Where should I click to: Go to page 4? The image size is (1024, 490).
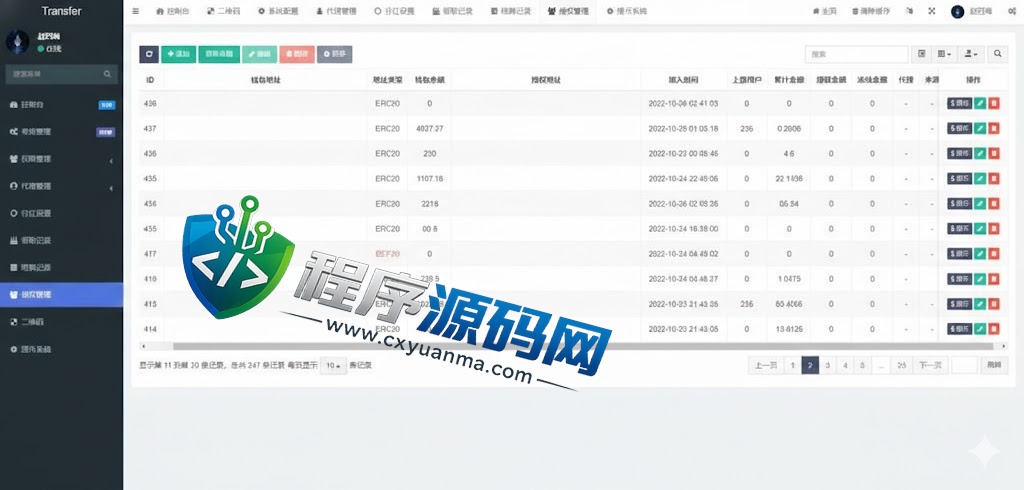[x=845, y=365]
